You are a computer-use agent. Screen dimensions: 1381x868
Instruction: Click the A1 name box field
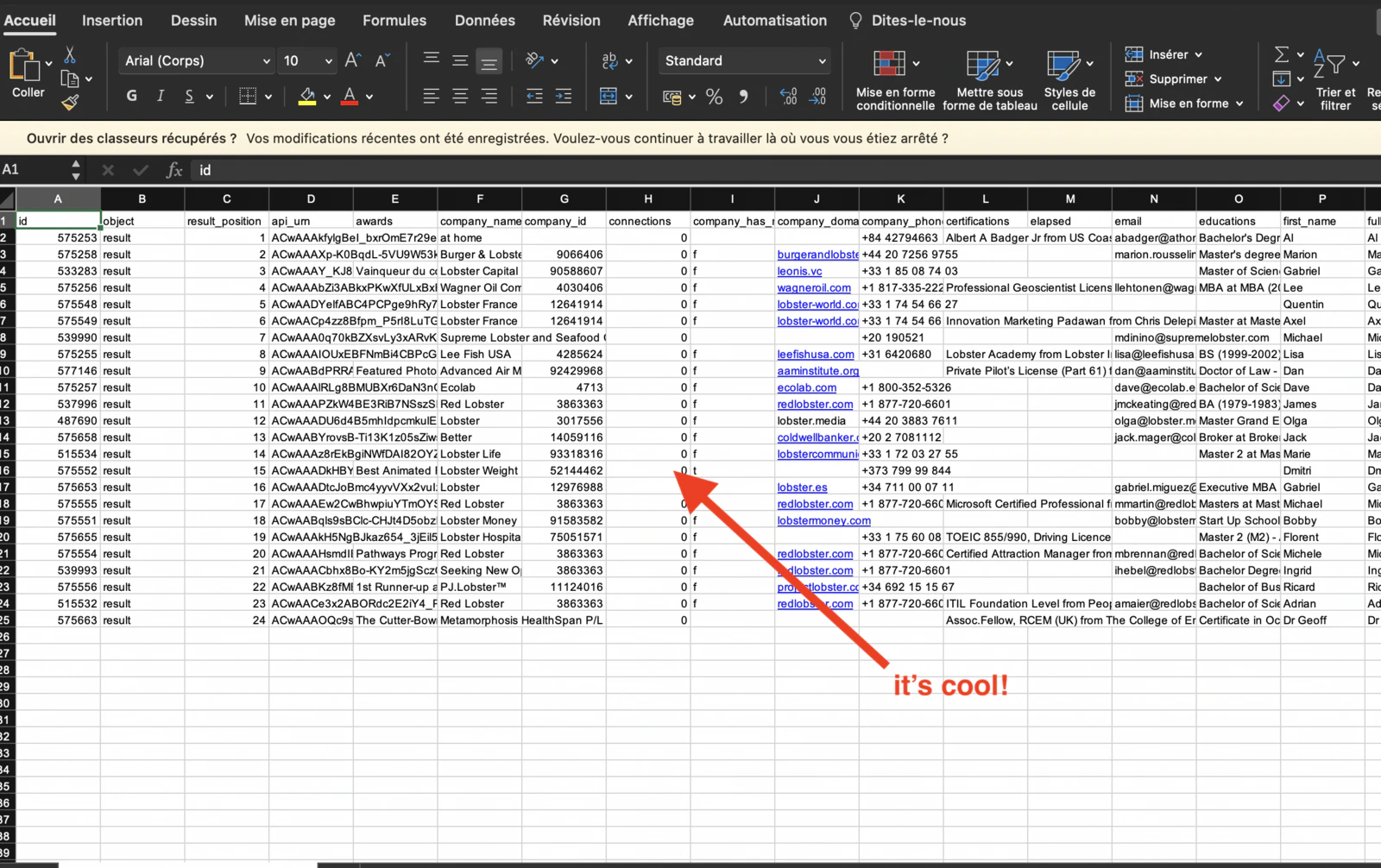pyautogui.click(x=32, y=170)
